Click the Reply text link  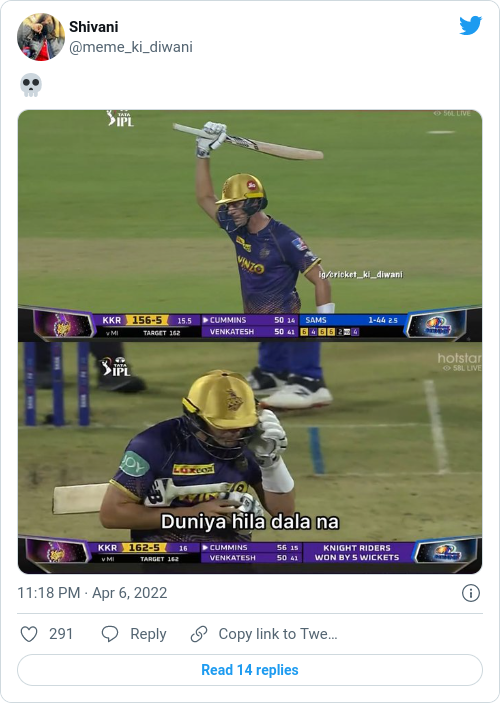148,634
